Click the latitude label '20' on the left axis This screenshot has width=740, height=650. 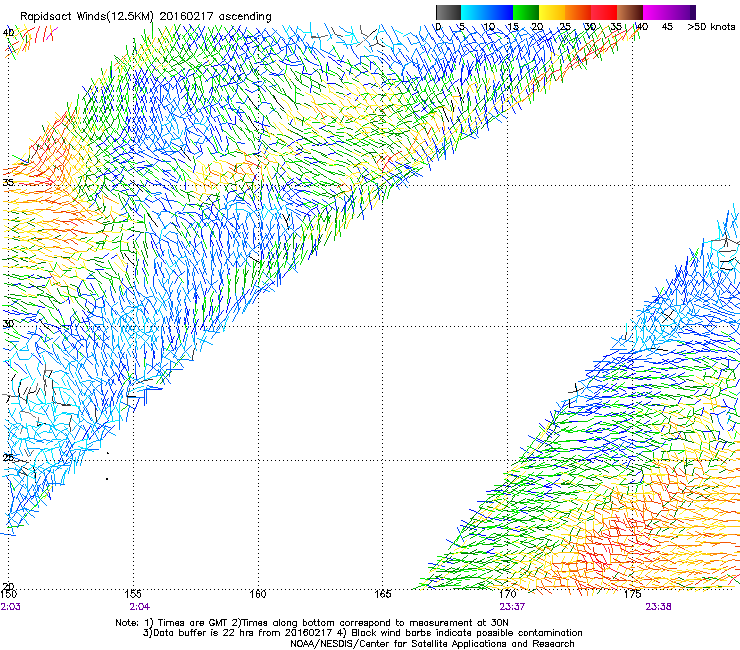pos(8,586)
